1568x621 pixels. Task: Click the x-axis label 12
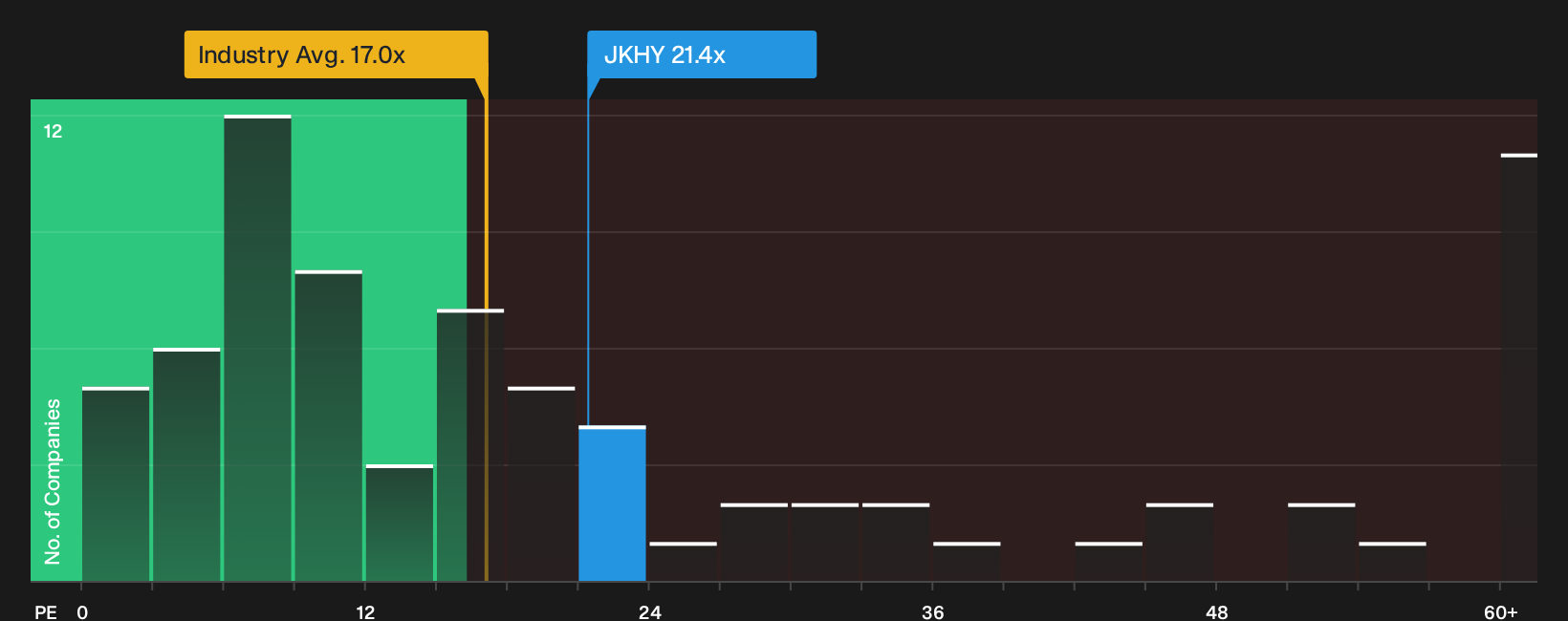[x=365, y=611]
